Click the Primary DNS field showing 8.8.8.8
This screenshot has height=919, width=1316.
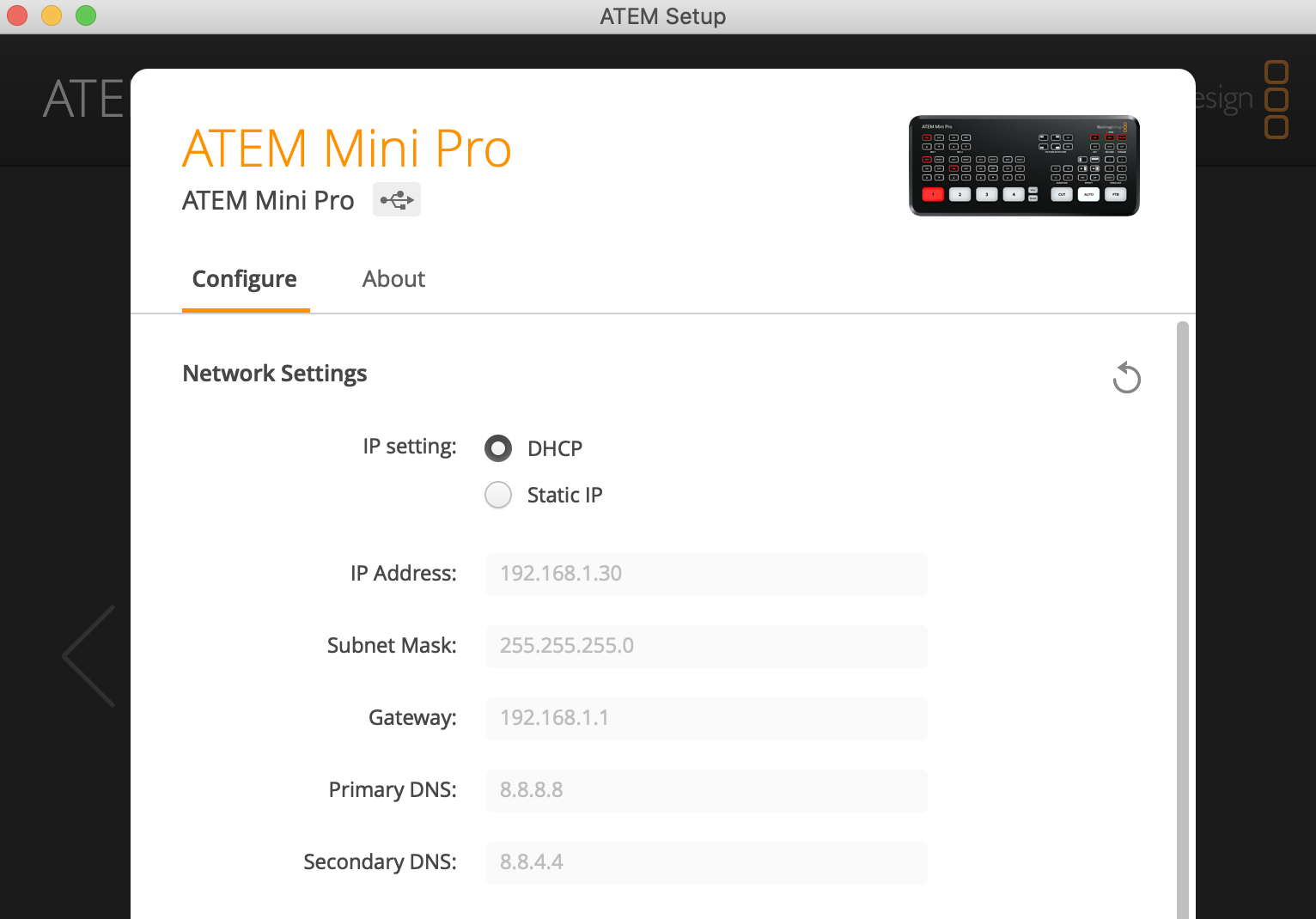706,790
